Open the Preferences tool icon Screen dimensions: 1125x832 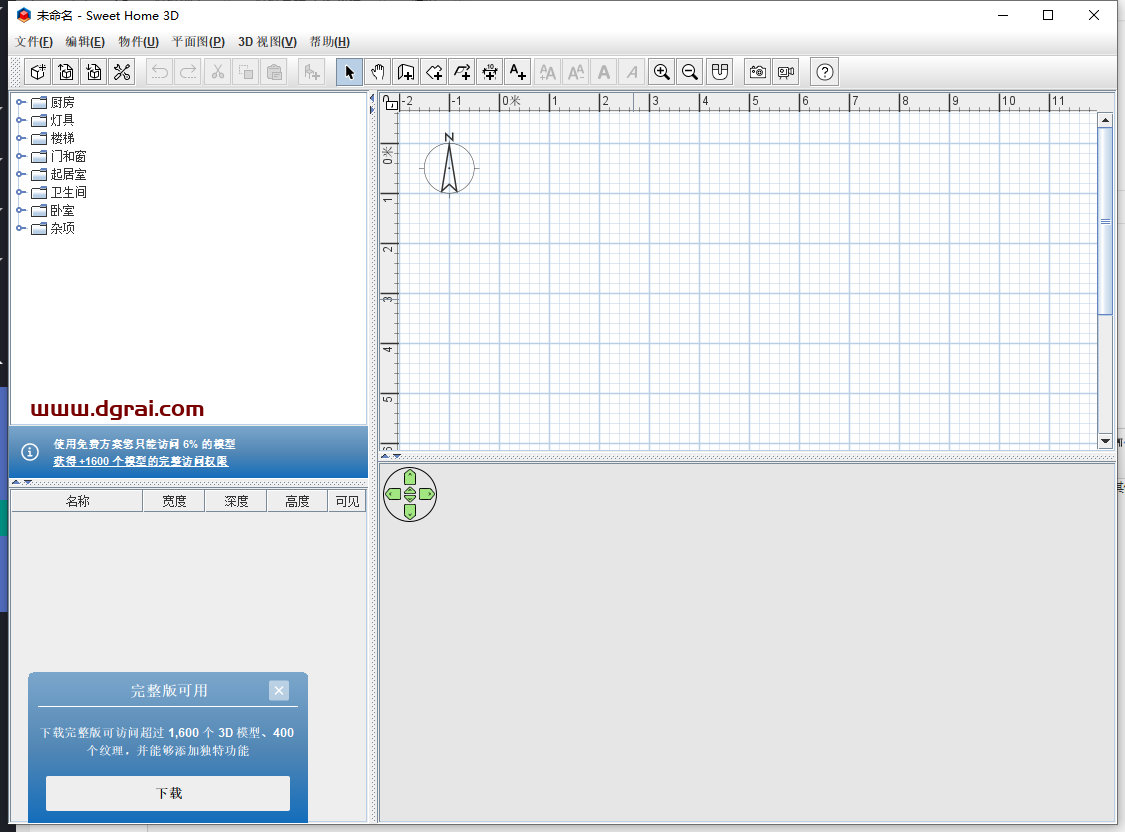coord(122,72)
